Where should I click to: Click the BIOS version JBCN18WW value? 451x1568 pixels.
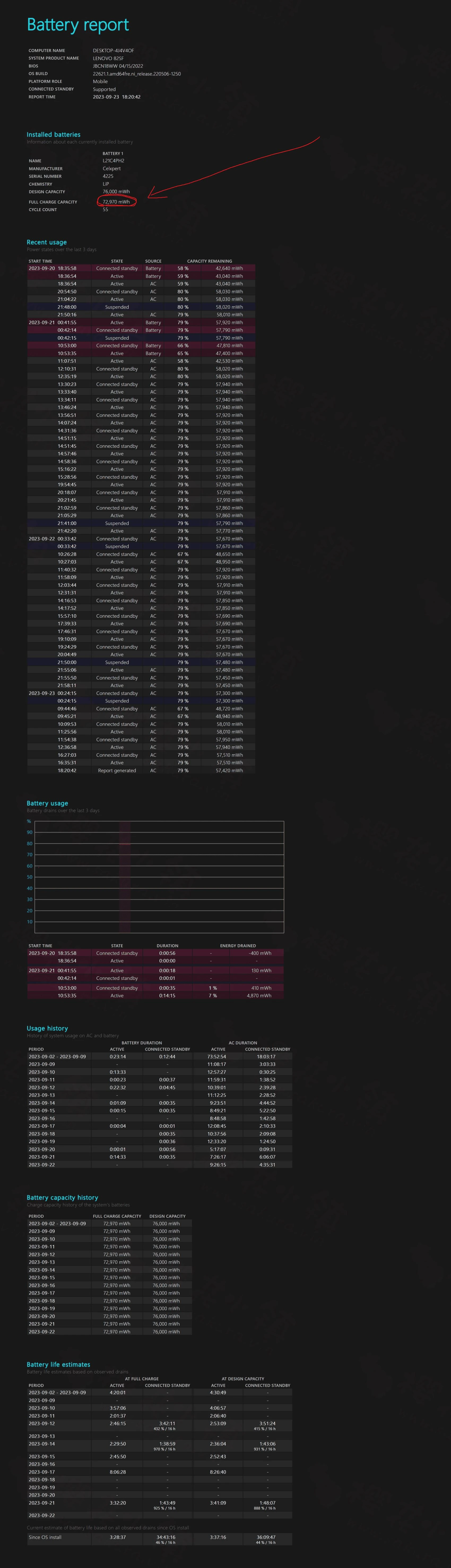tap(118, 66)
